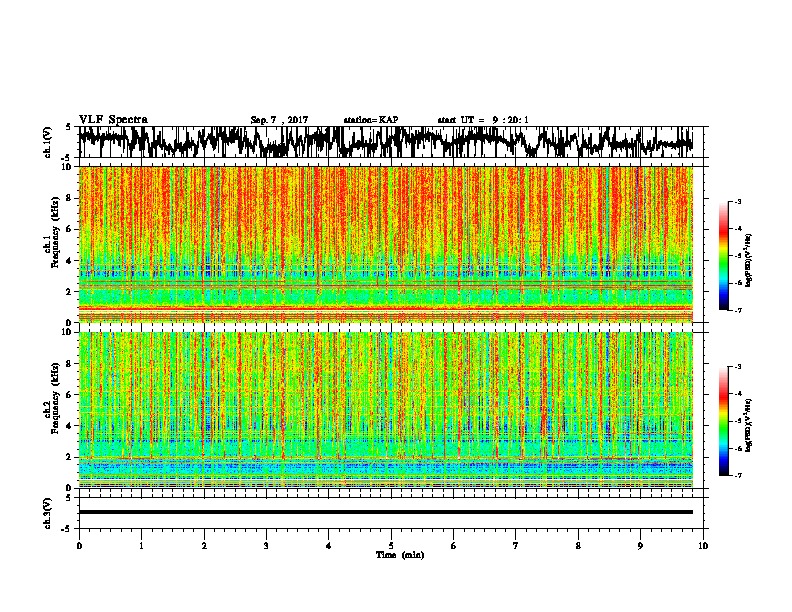Select the date label "Sep. 7, 2017"
Viewport: 792px width, 612px height.
click(x=279, y=120)
